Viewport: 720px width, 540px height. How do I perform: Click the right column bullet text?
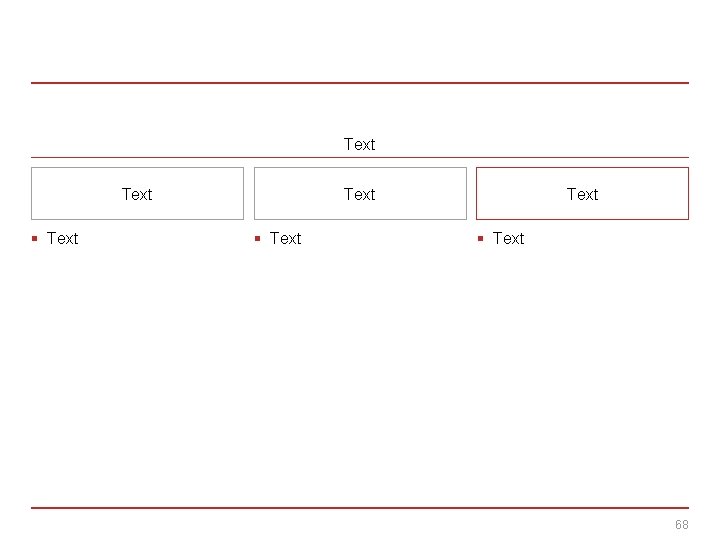[508, 238]
